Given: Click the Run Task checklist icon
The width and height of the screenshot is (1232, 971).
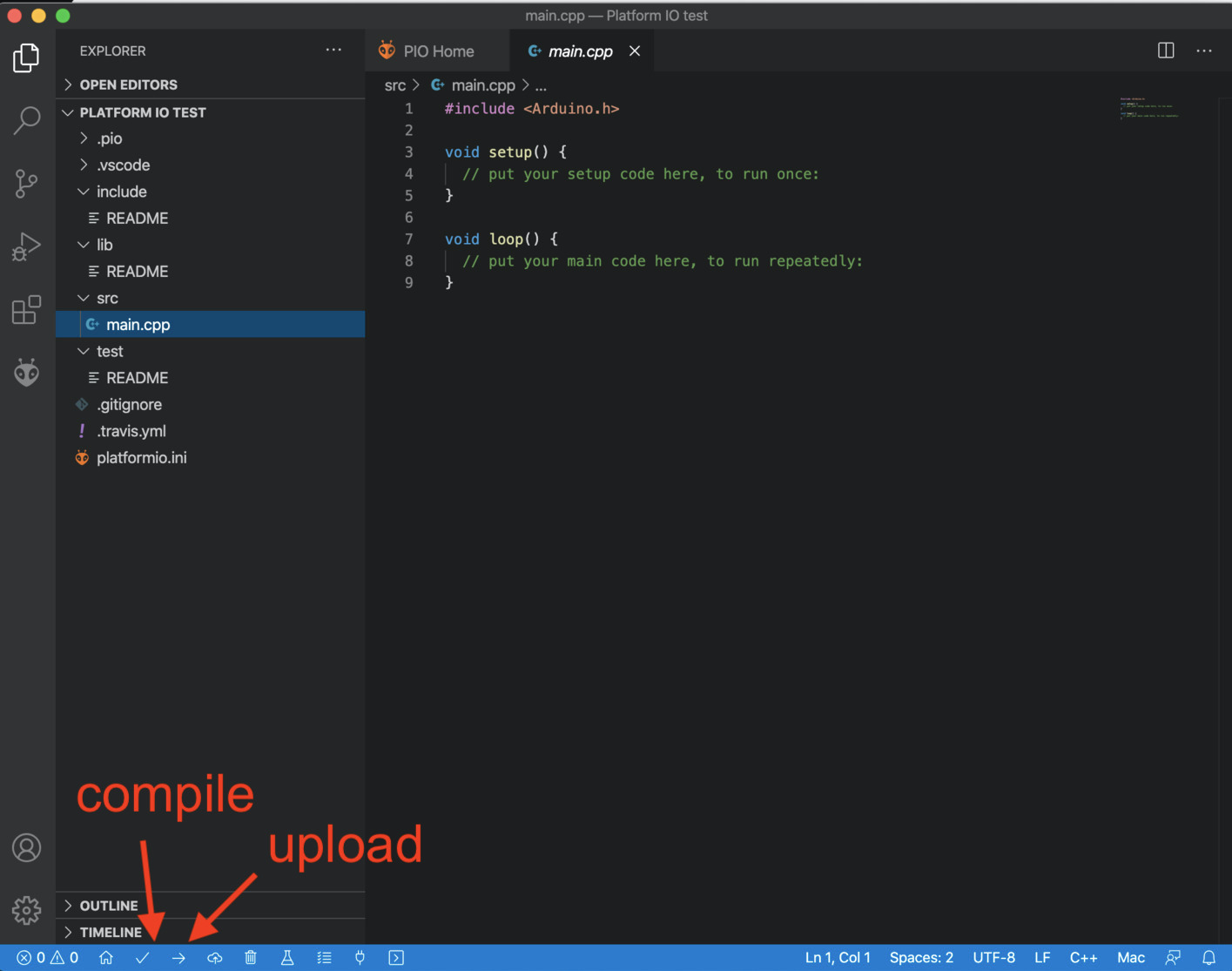Looking at the screenshot, I should click(324, 957).
